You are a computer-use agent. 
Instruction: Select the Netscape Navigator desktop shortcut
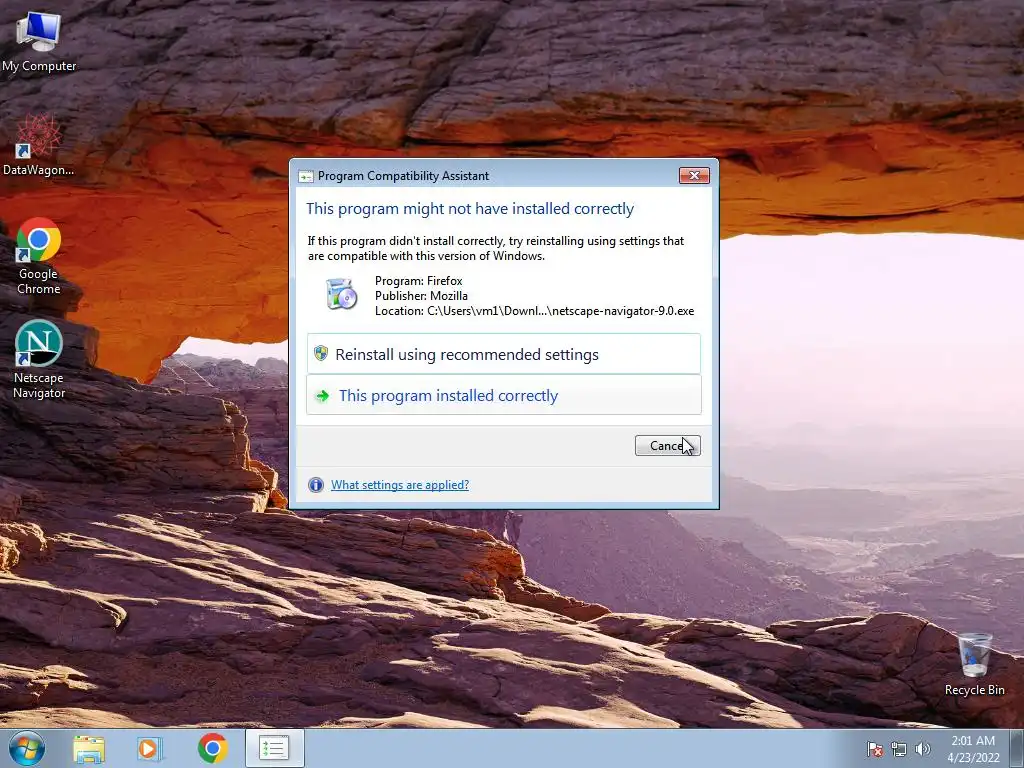39,359
